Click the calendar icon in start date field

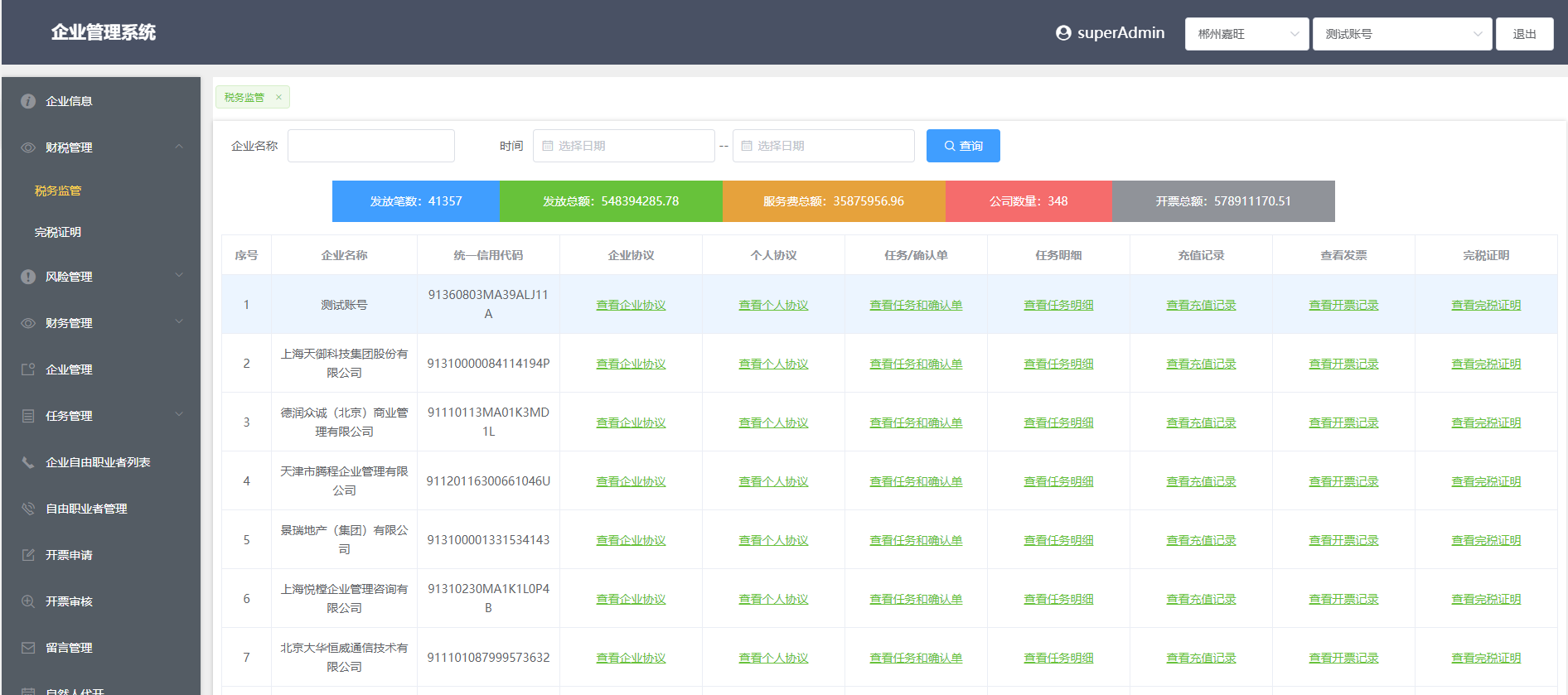pyautogui.click(x=548, y=146)
